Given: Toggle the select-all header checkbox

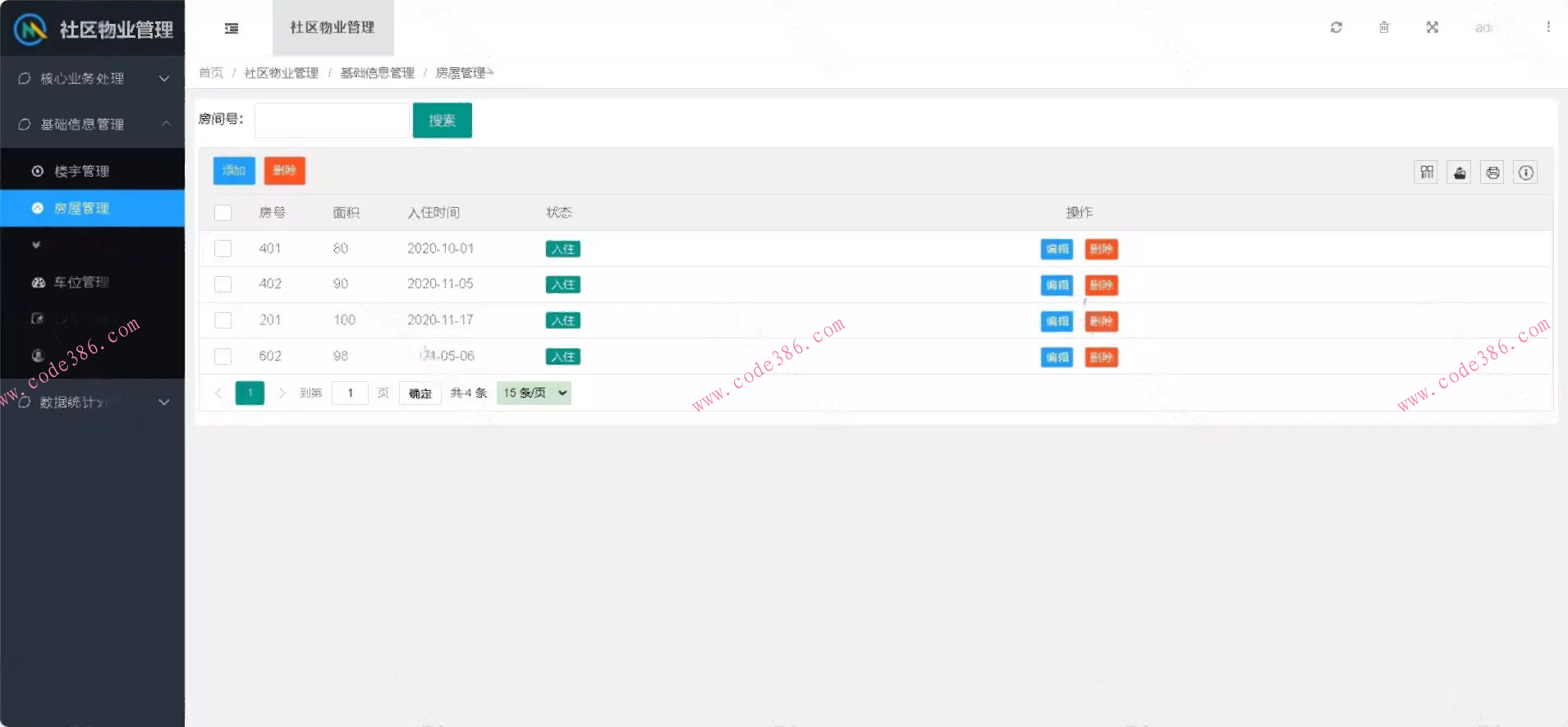Looking at the screenshot, I should point(222,213).
